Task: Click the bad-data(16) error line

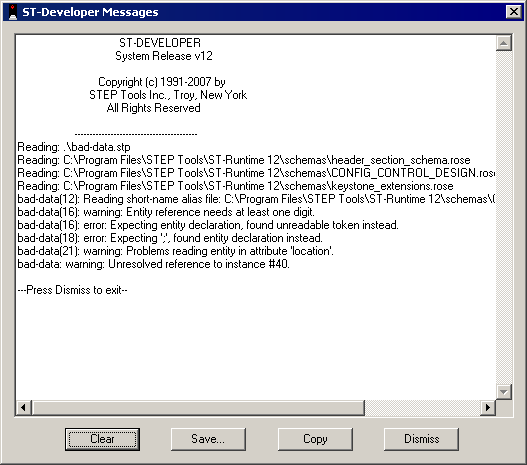Action: pos(208,225)
